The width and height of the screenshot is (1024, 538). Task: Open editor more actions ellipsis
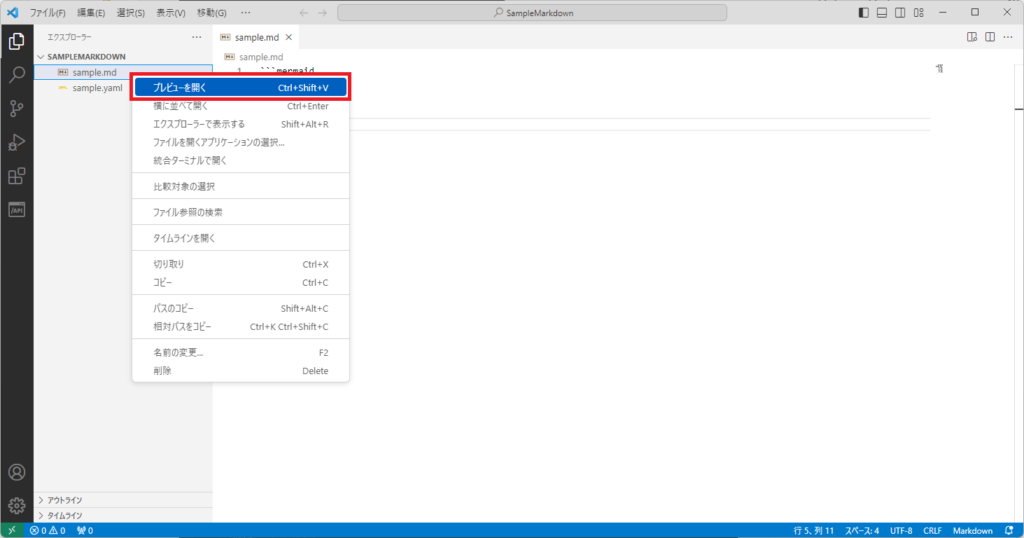[1008, 37]
